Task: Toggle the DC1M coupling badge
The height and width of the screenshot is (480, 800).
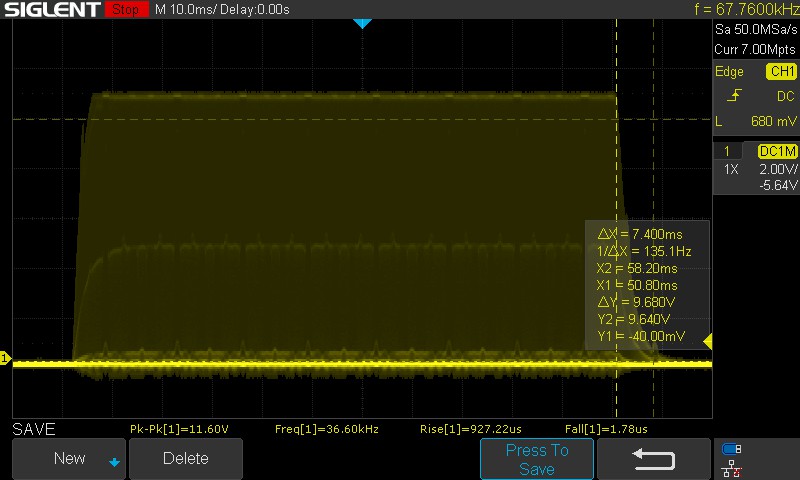Action: [777, 151]
